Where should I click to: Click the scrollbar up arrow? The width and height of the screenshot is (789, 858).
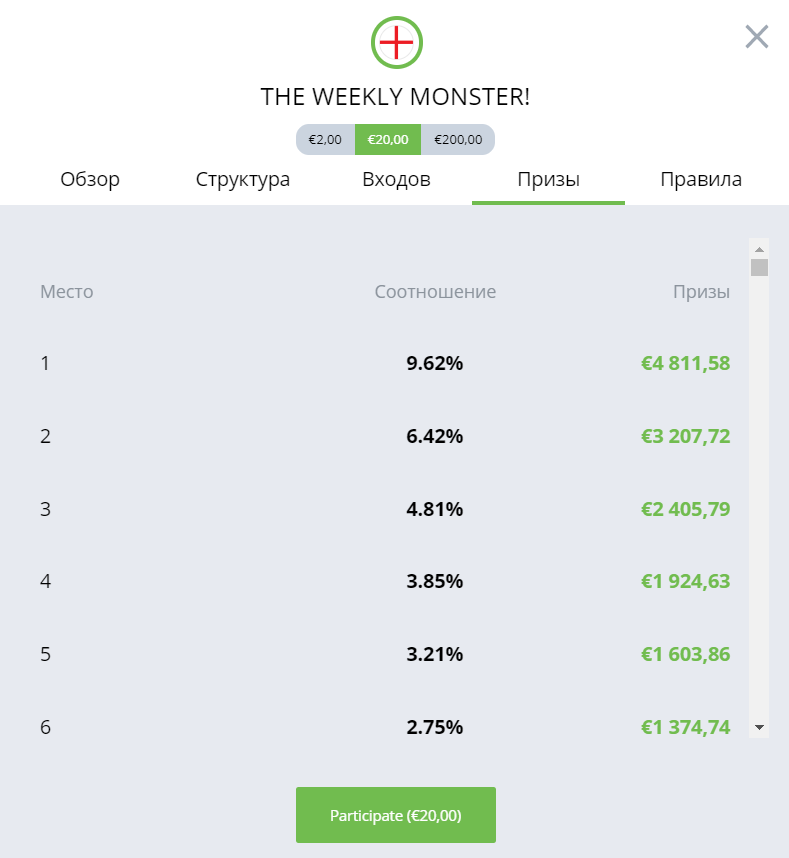click(759, 250)
